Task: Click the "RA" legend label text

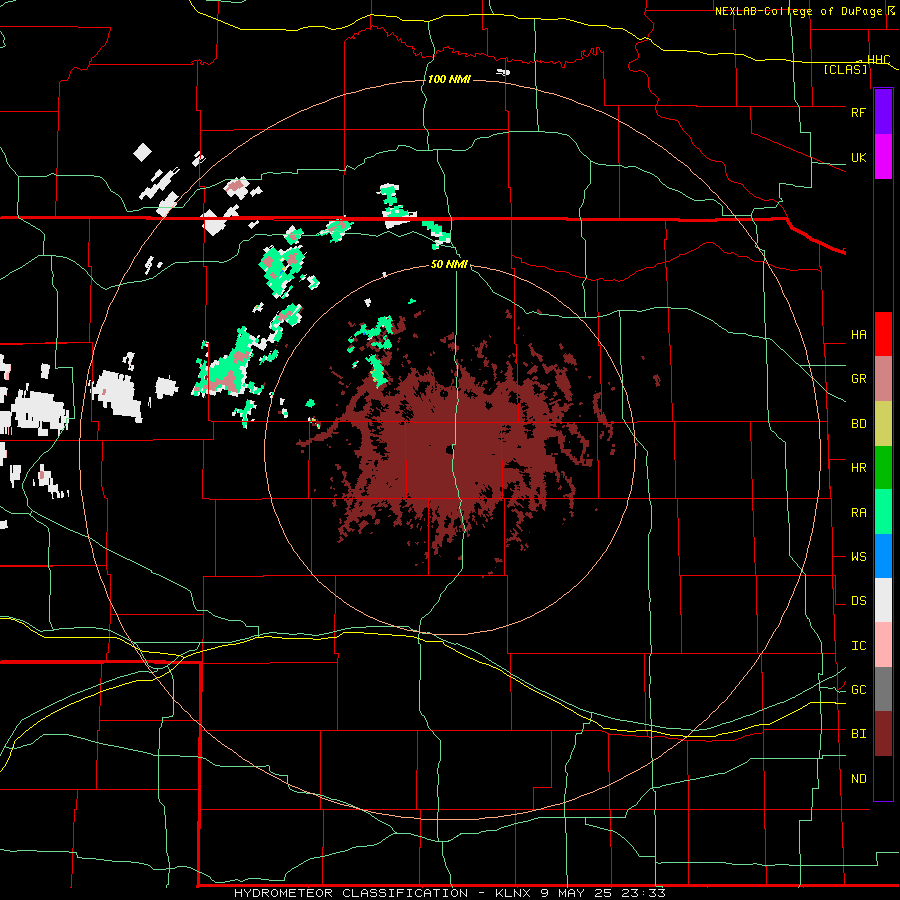Action: tap(858, 512)
